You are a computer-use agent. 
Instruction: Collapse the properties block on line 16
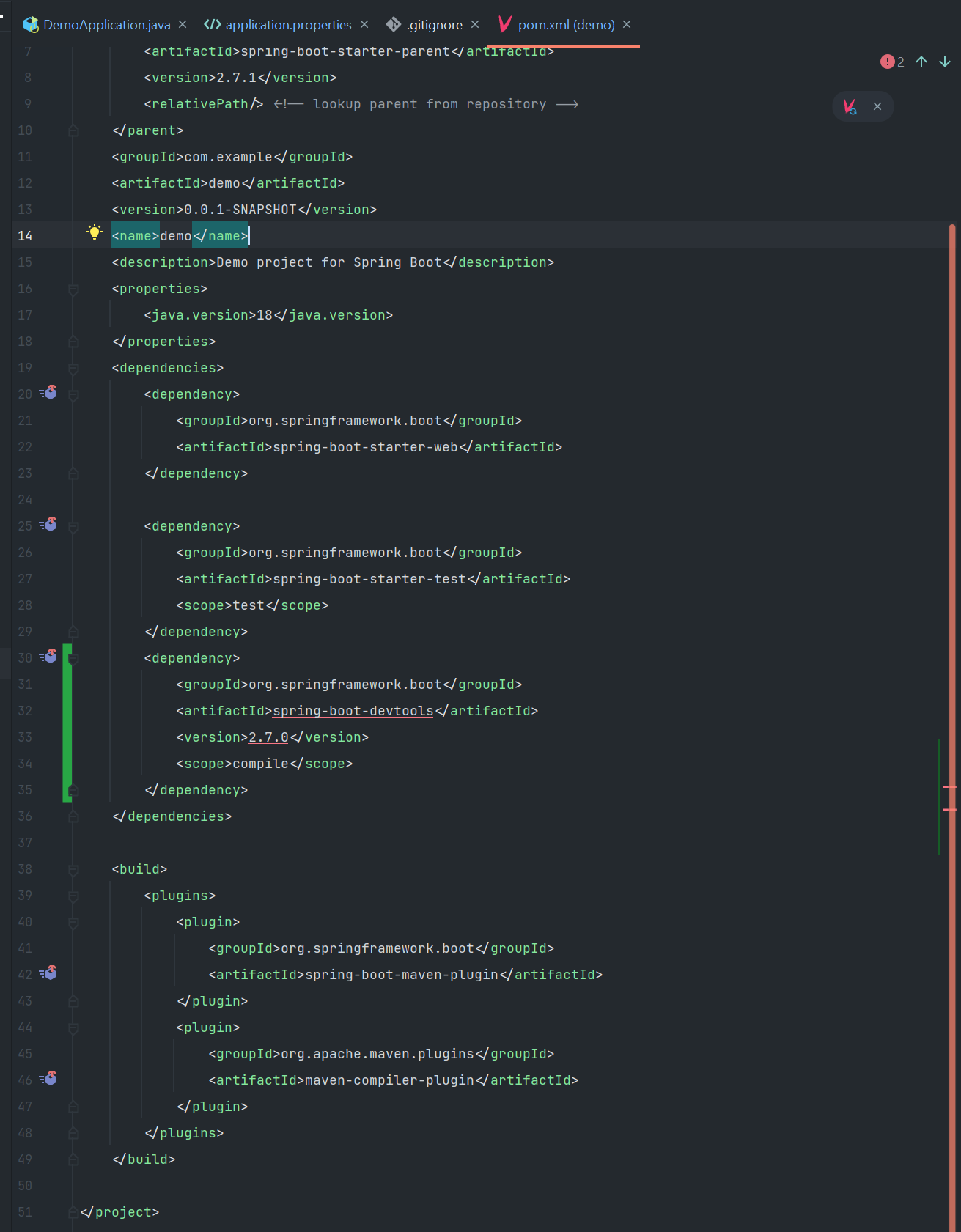click(x=73, y=289)
